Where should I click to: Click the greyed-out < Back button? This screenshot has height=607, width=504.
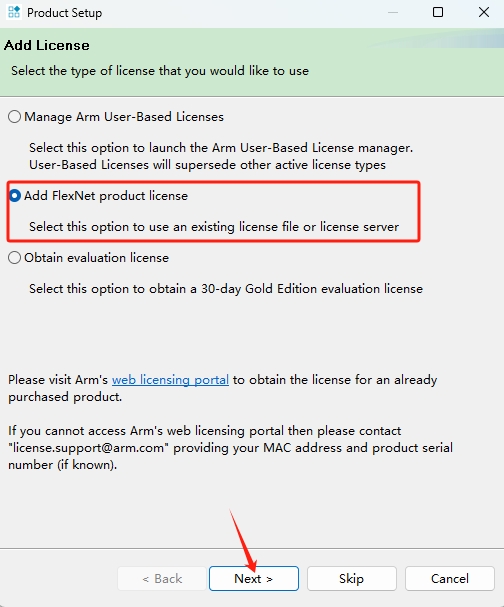pyautogui.click(x=162, y=578)
